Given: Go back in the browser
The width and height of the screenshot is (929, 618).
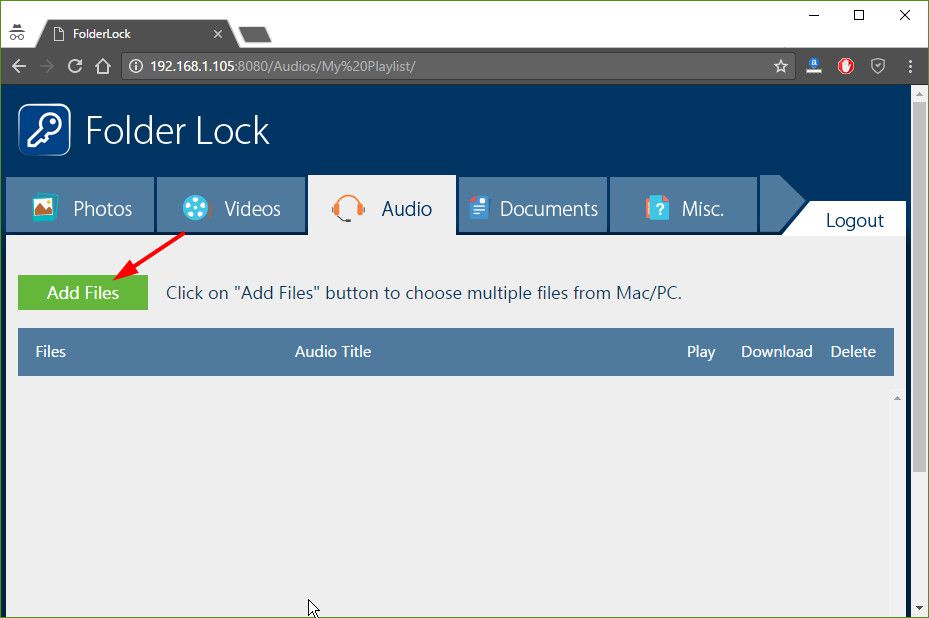Looking at the screenshot, I should [x=19, y=66].
